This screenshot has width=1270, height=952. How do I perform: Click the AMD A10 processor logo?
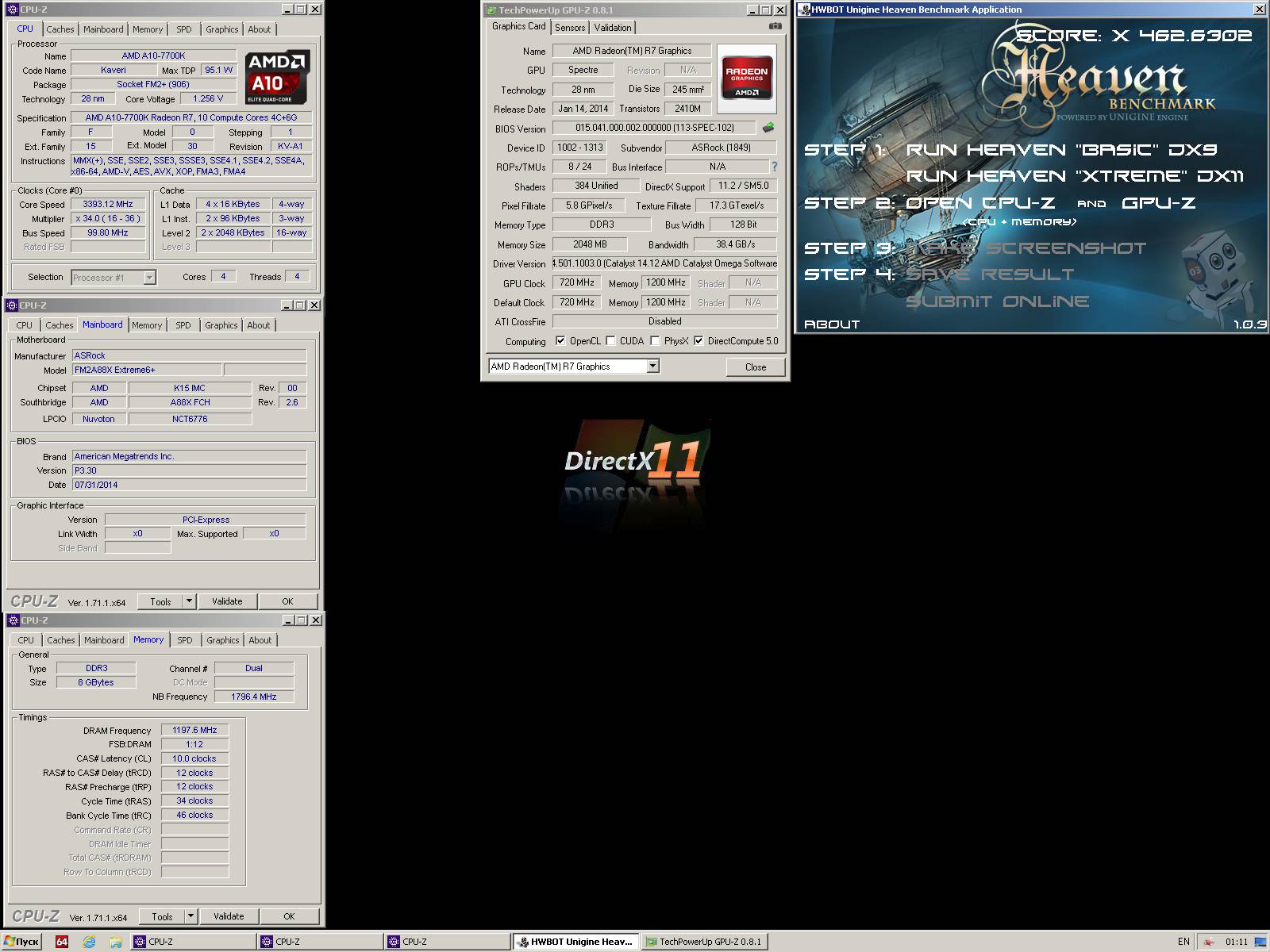pos(277,78)
